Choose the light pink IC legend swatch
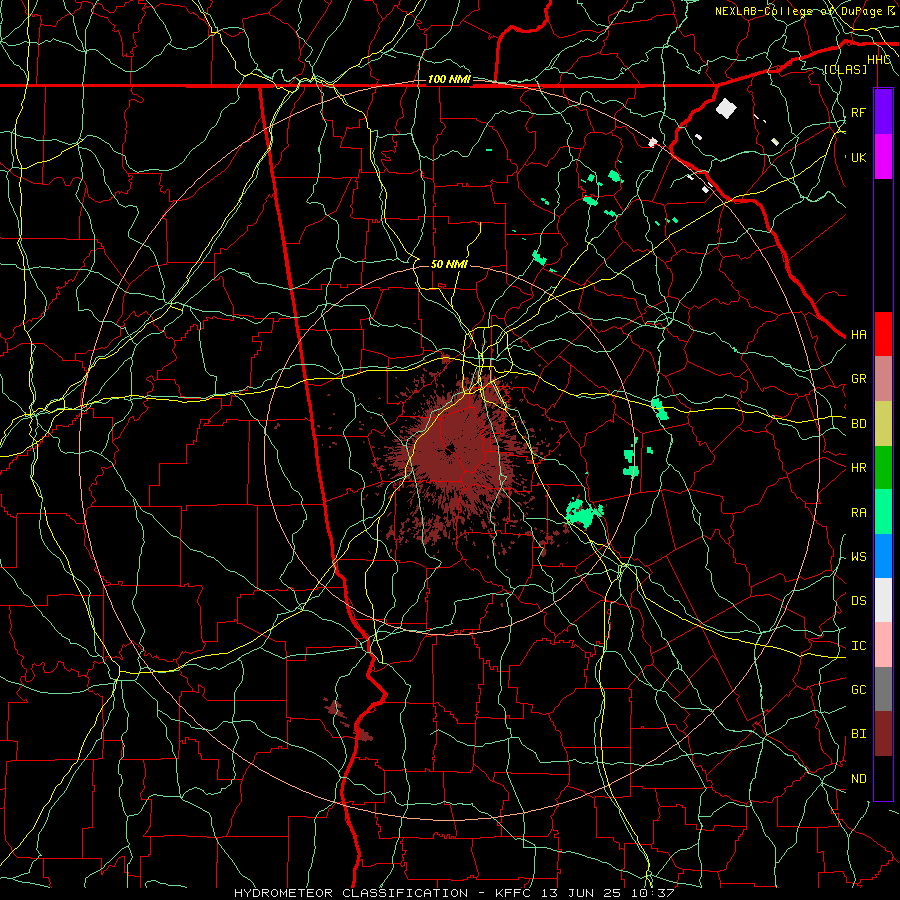The height and width of the screenshot is (900, 900). click(883, 645)
